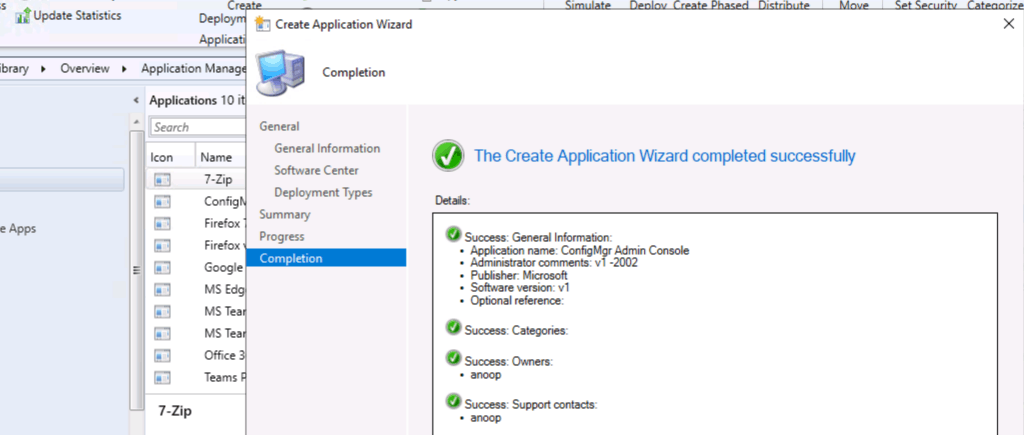Image resolution: width=1024 pixels, height=435 pixels.
Task: Click the Overview breadcrumb item
Action: click(85, 69)
